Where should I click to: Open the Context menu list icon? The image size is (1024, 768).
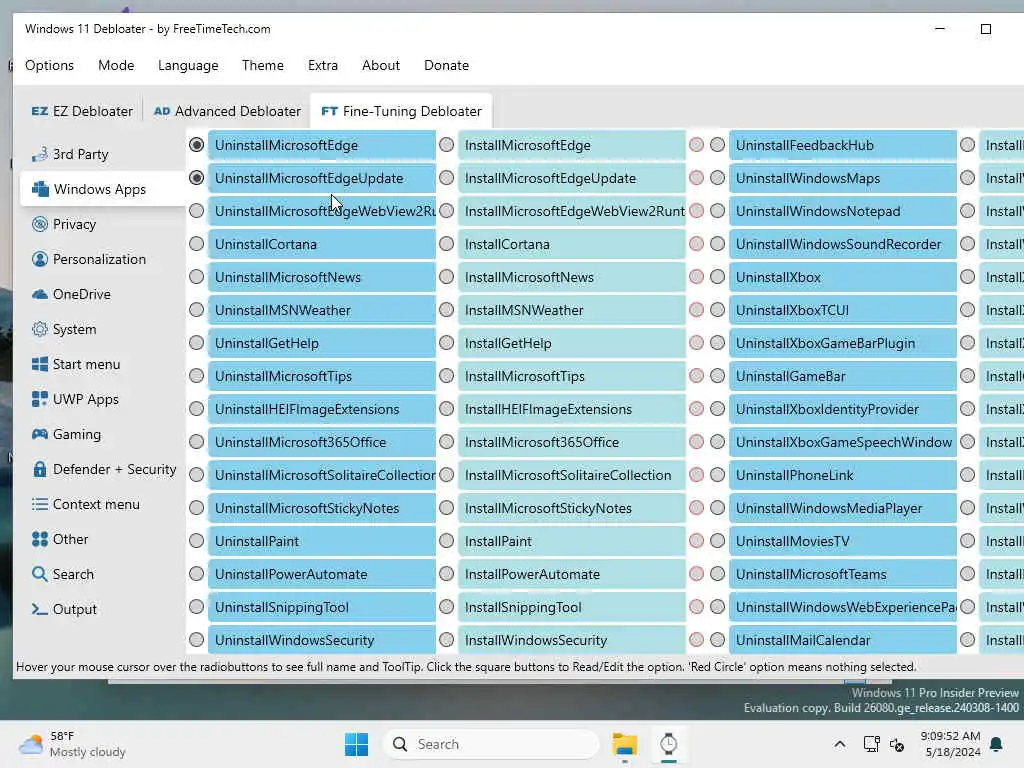click(40, 504)
